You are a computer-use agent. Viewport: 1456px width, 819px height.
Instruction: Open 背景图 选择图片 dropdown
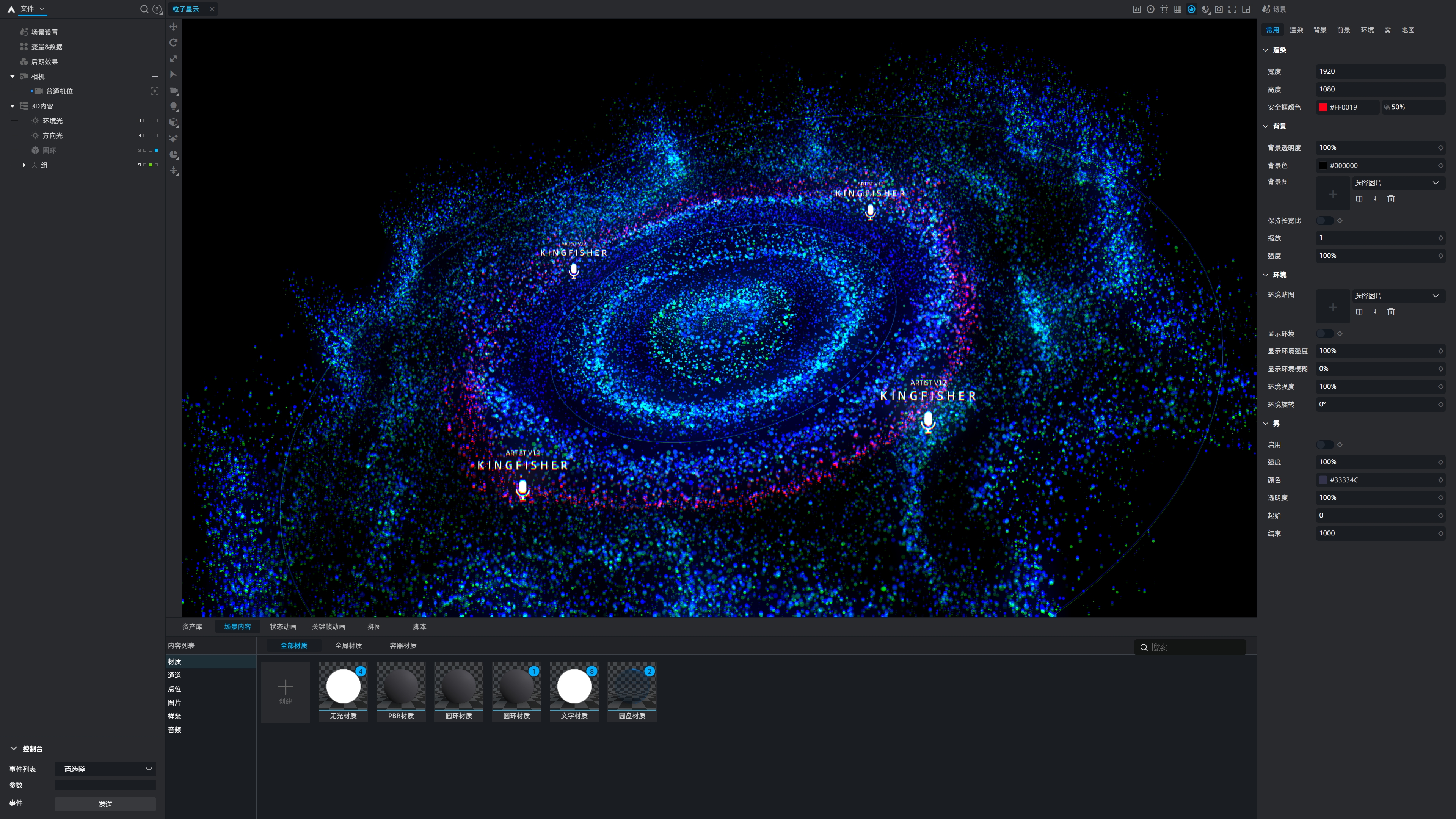point(1396,182)
